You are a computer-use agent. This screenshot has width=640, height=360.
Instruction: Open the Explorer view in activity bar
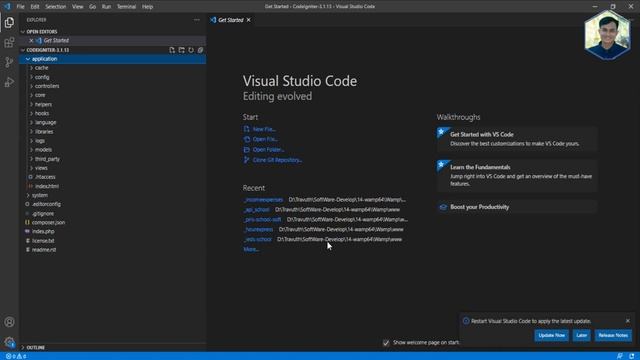click(x=9, y=22)
